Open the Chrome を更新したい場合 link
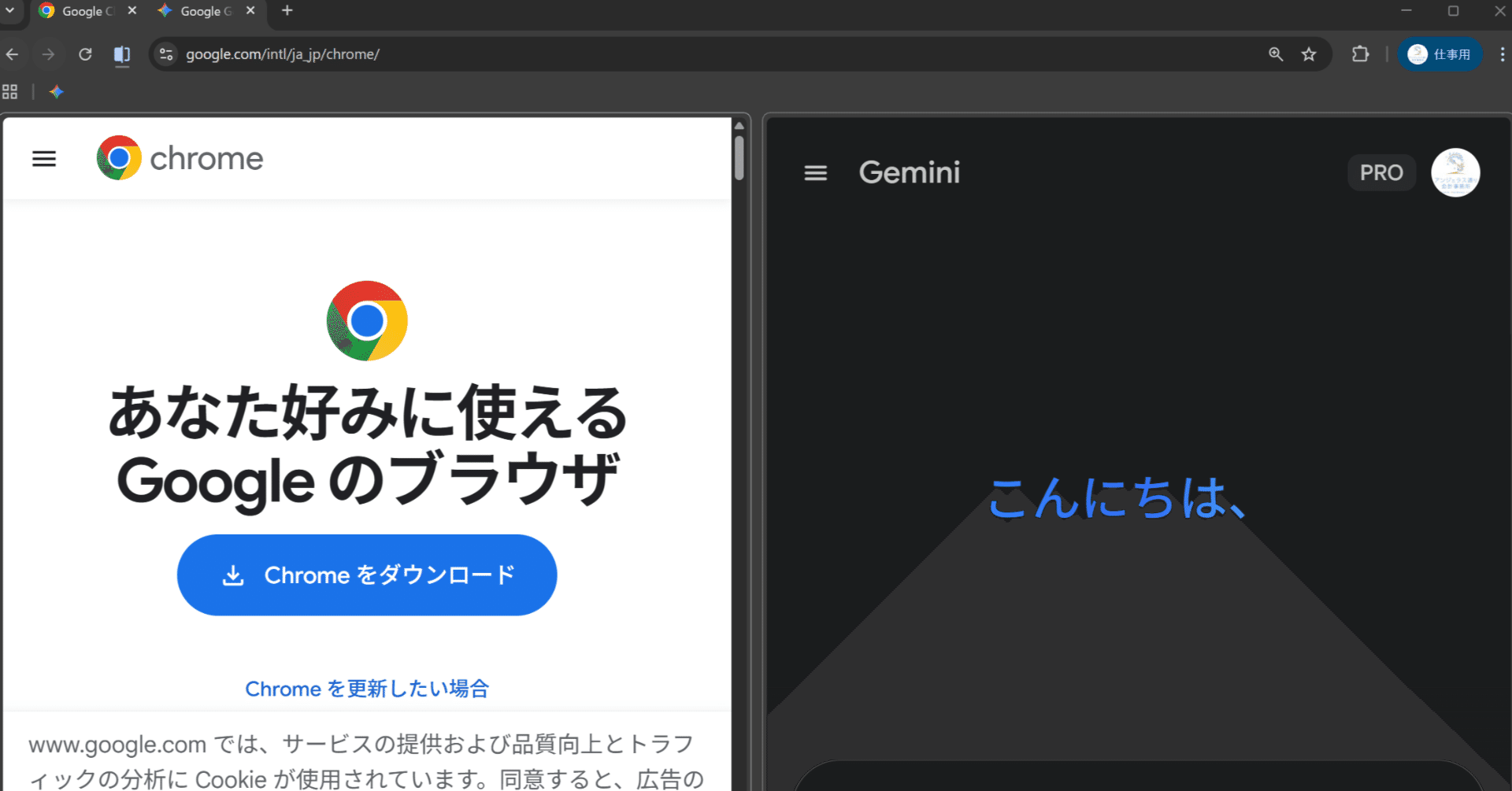1512x791 pixels. click(367, 688)
